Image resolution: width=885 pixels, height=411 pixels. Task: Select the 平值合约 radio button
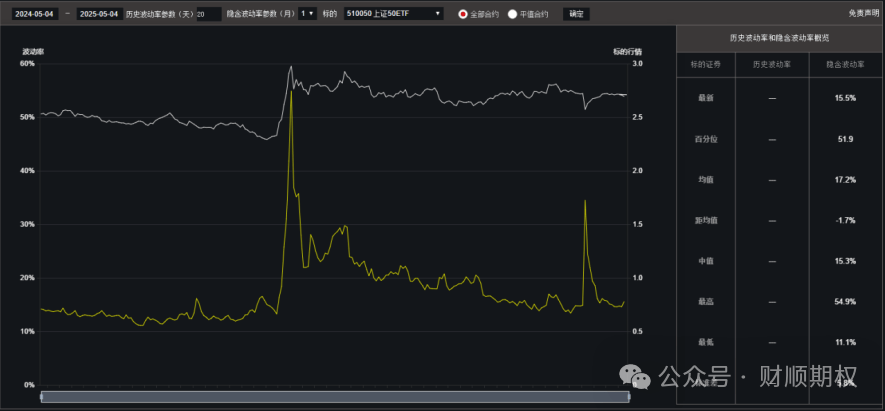513,14
